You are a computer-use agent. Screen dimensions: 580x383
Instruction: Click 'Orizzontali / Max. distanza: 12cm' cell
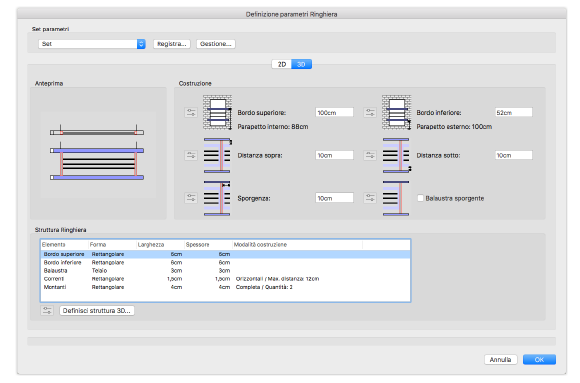point(277,279)
